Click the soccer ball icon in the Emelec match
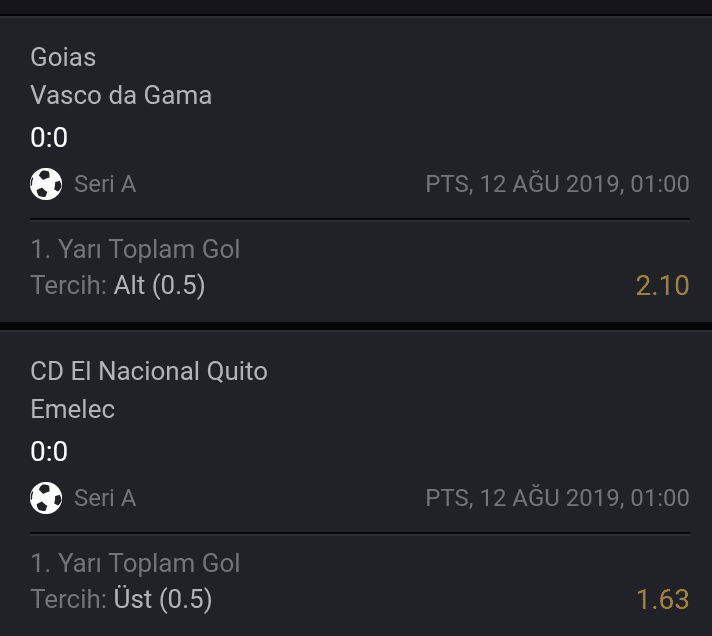Viewport: 712px width, 636px height. pyautogui.click(x=46, y=498)
